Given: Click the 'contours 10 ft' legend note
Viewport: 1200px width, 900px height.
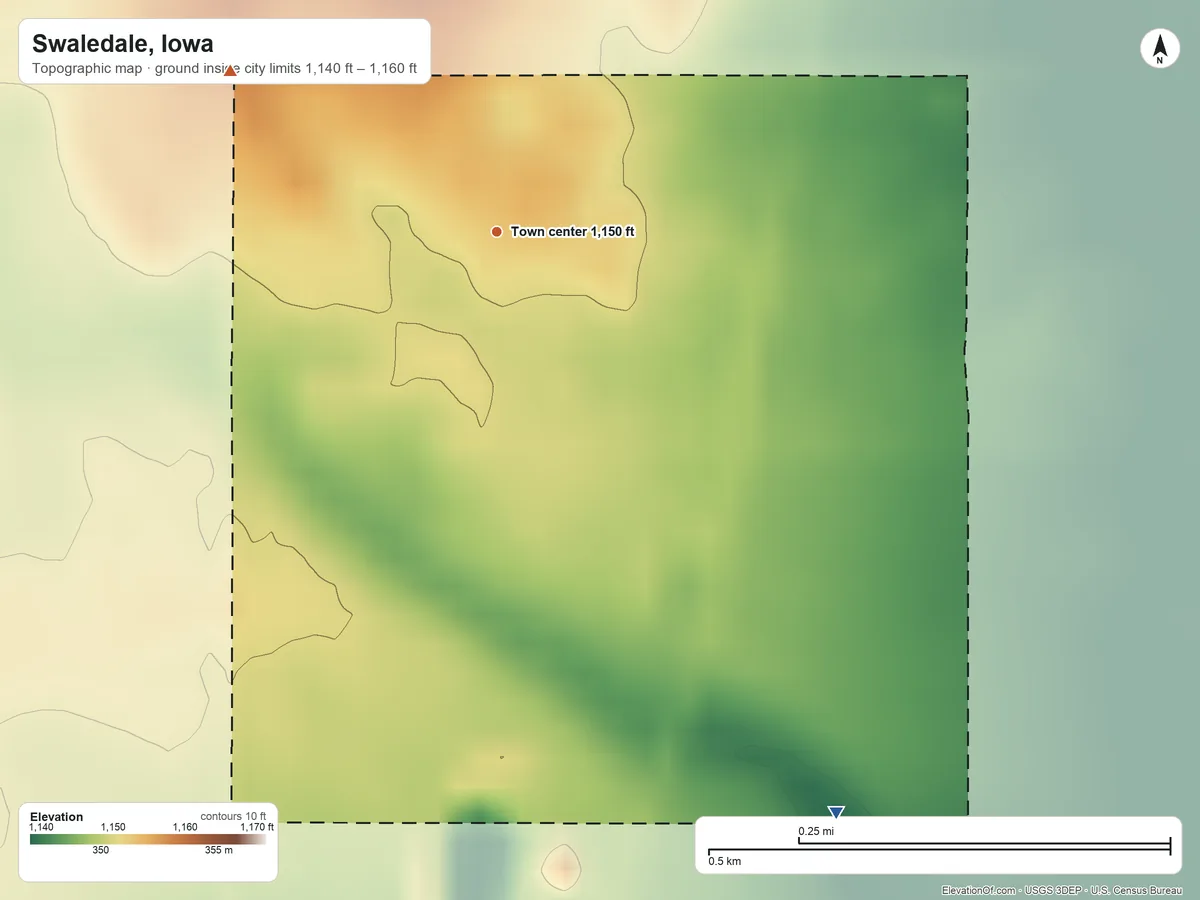Looking at the screenshot, I should [234, 816].
